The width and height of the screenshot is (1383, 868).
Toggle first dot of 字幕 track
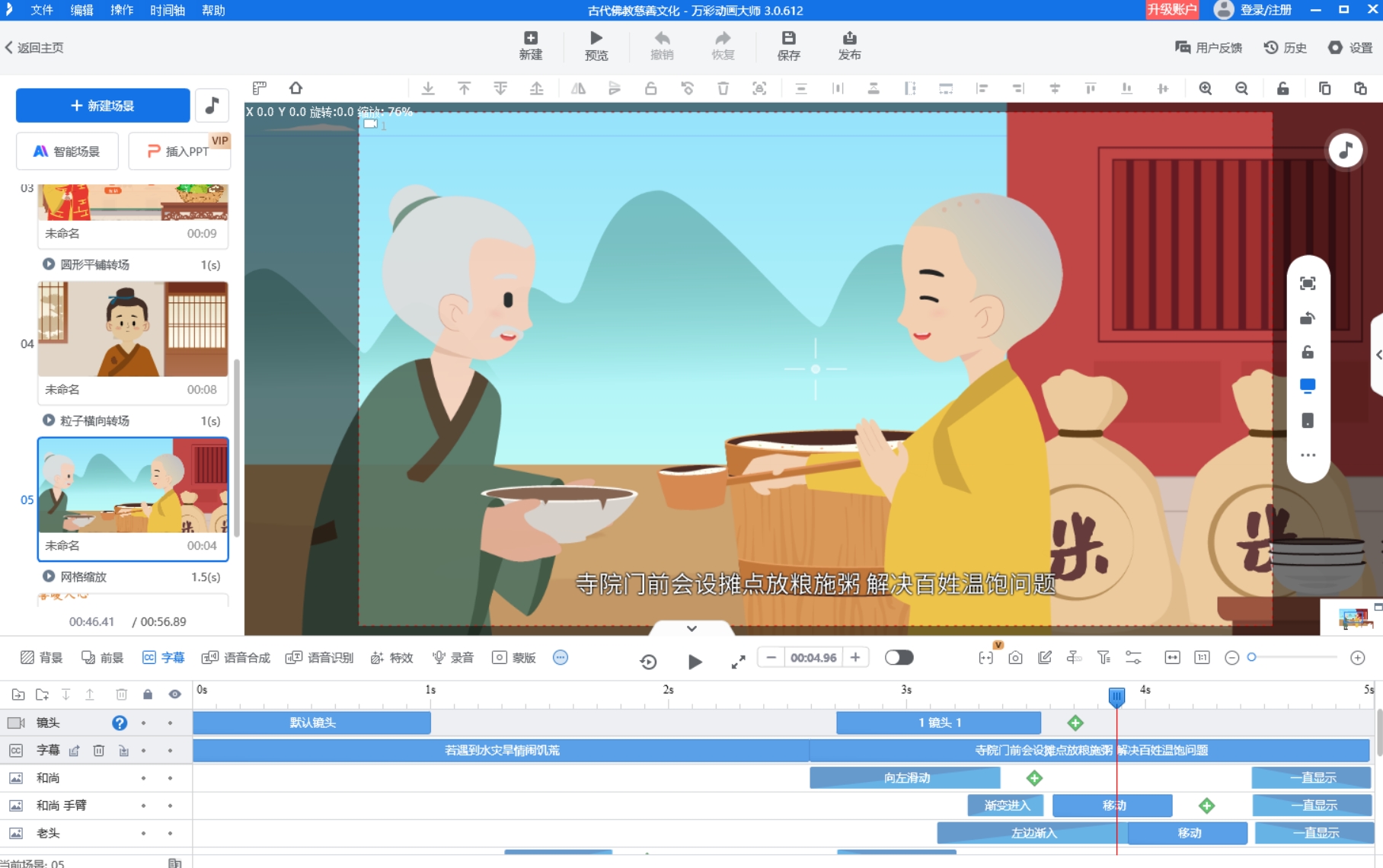(143, 751)
